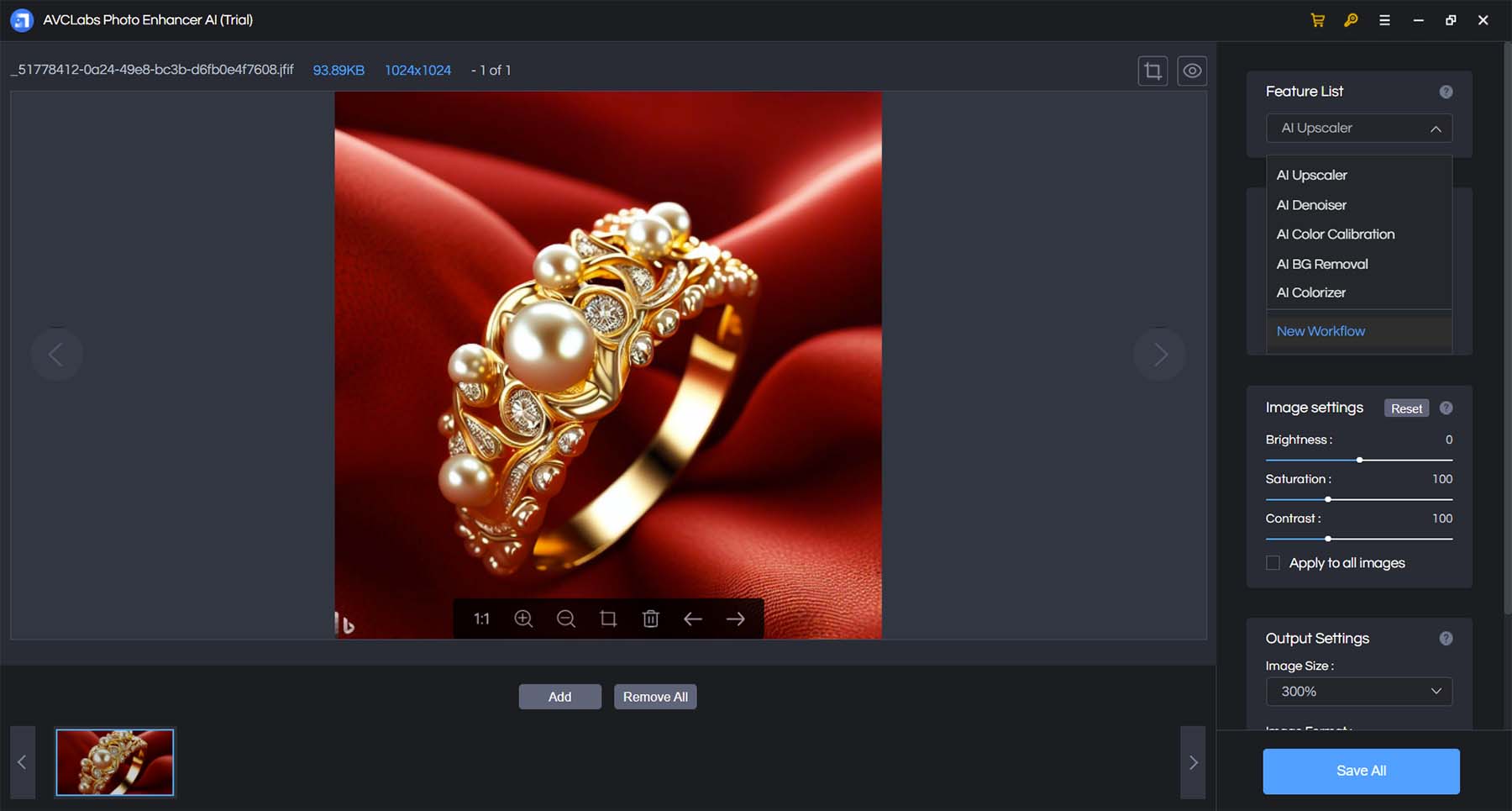Expand the thumbnail strip right arrow
1512x811 pixels.
point(1193,762)
